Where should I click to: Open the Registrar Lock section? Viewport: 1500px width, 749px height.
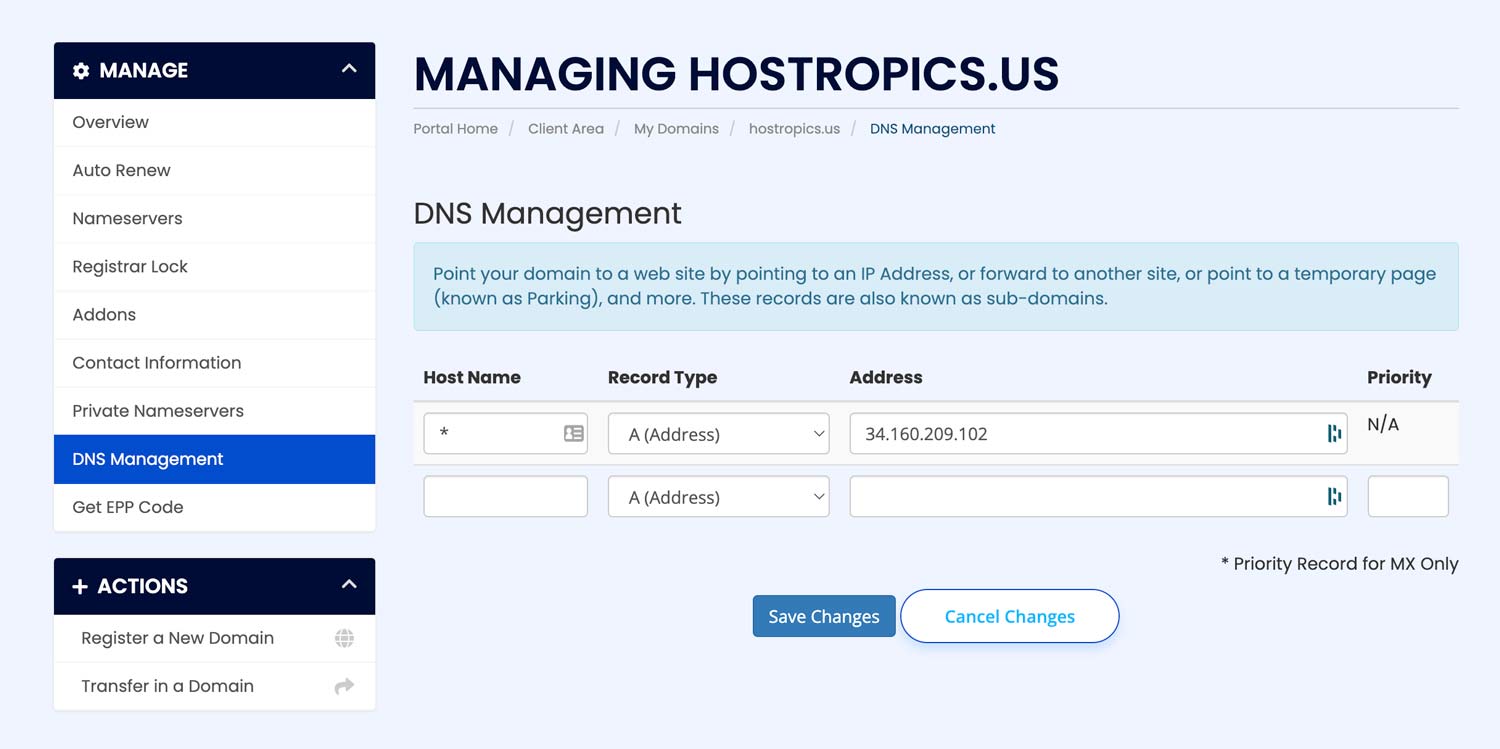129,266
